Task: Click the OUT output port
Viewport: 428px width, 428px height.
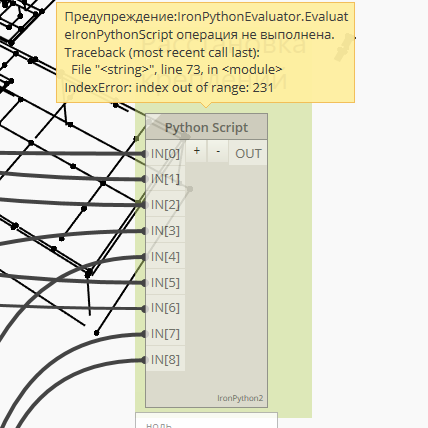Action: [x=248, y=153]
